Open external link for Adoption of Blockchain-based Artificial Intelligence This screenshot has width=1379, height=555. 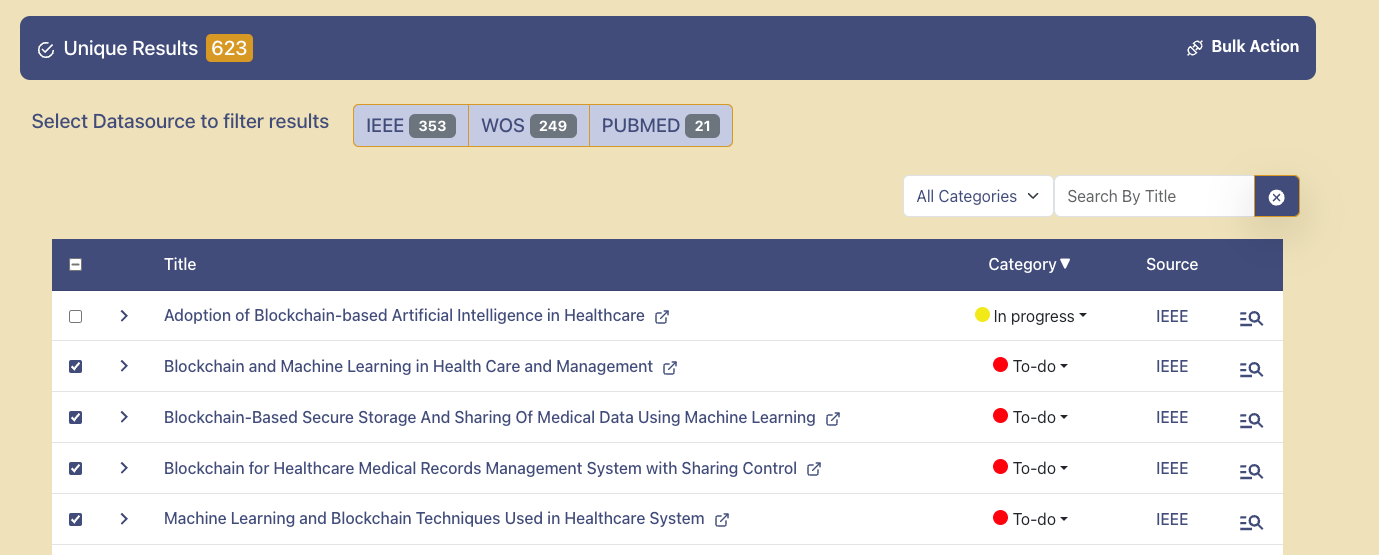pos(662,317)
